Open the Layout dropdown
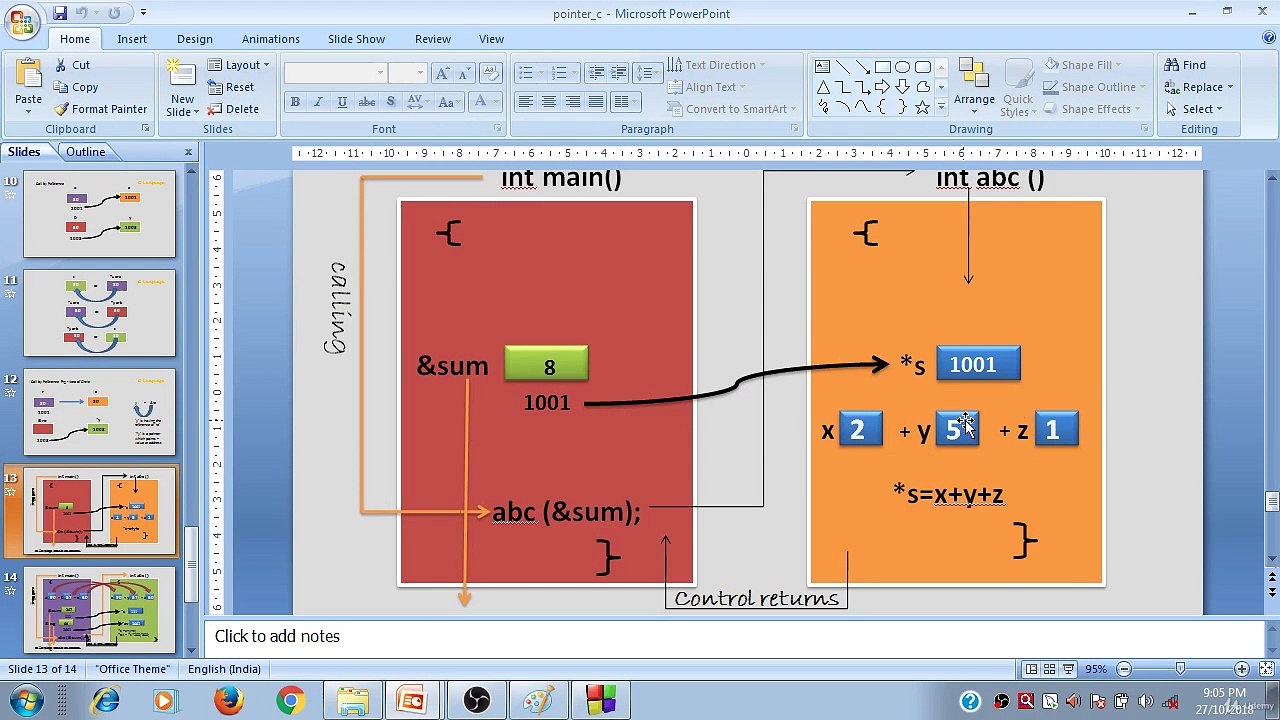This screenshot has height=720, width=1280. pos(239,65)
